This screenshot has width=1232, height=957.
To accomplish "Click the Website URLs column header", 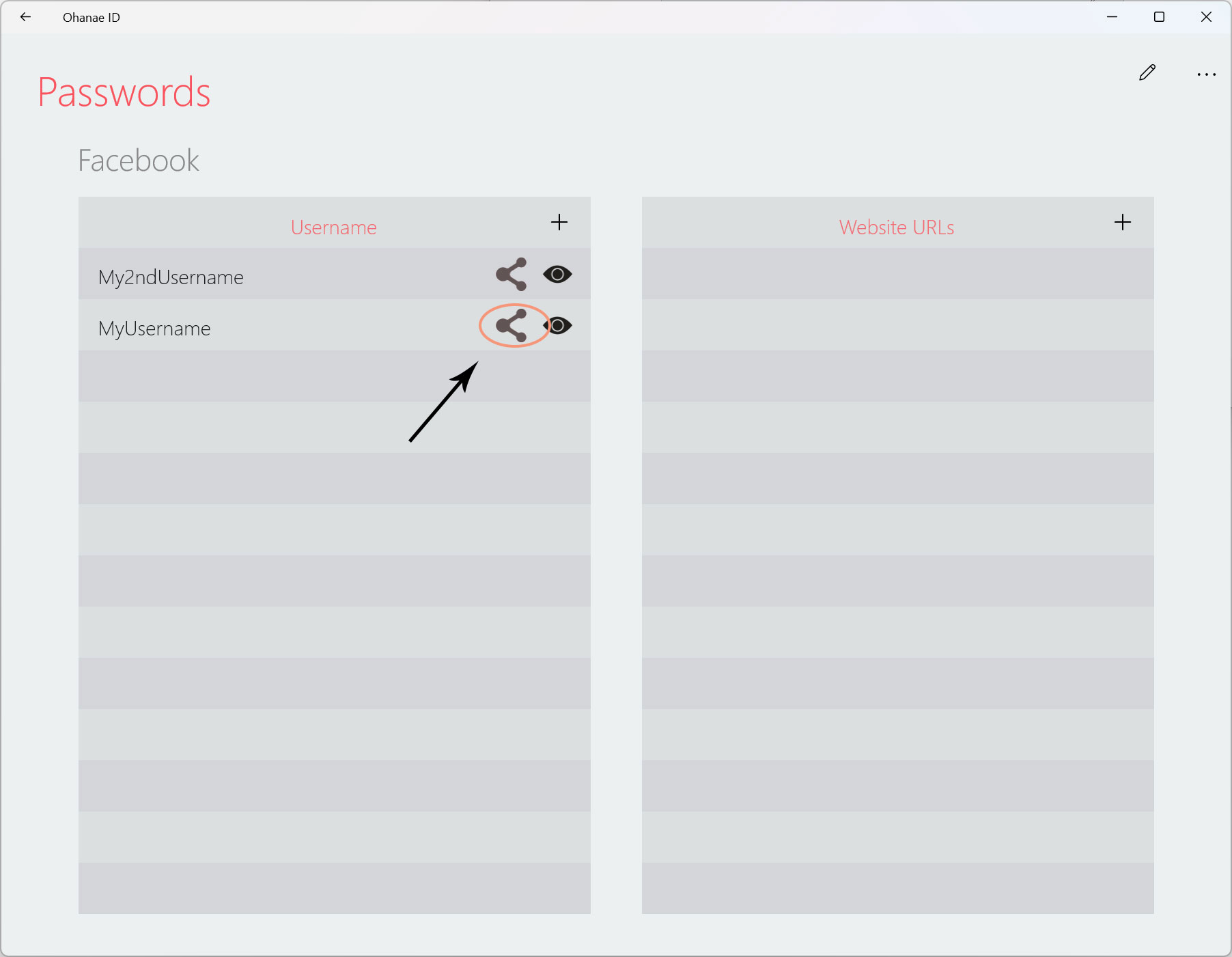I will (897, 227).
